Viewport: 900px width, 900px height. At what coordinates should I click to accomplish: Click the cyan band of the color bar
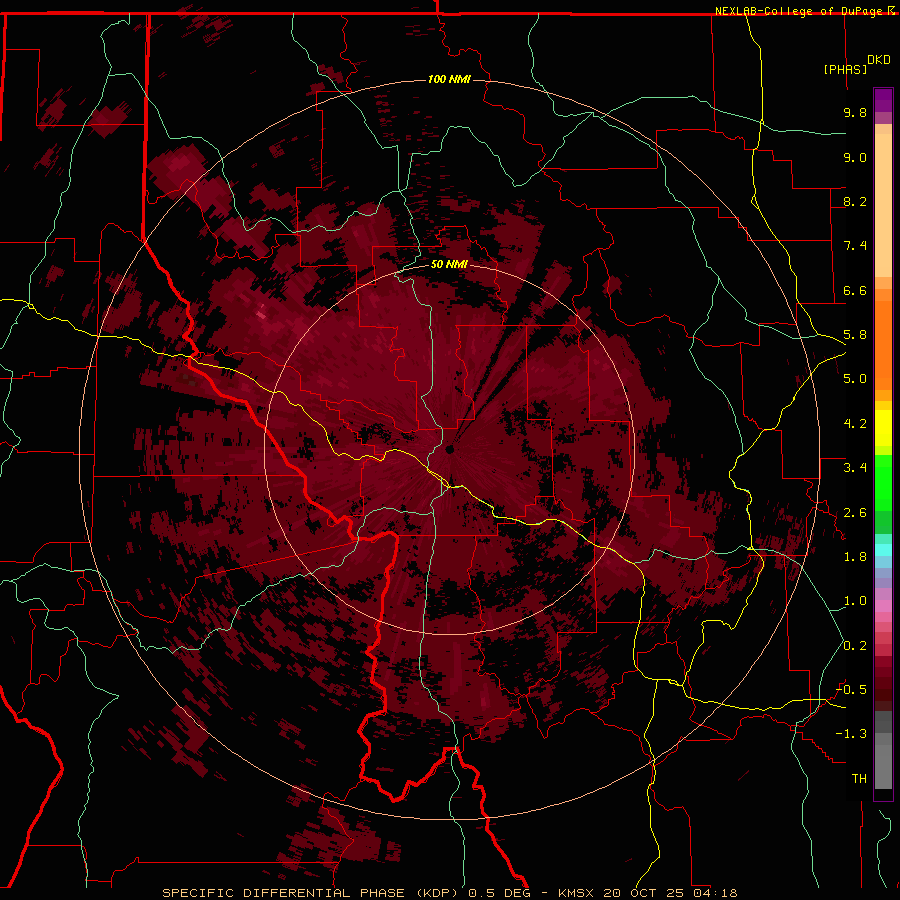883,550
